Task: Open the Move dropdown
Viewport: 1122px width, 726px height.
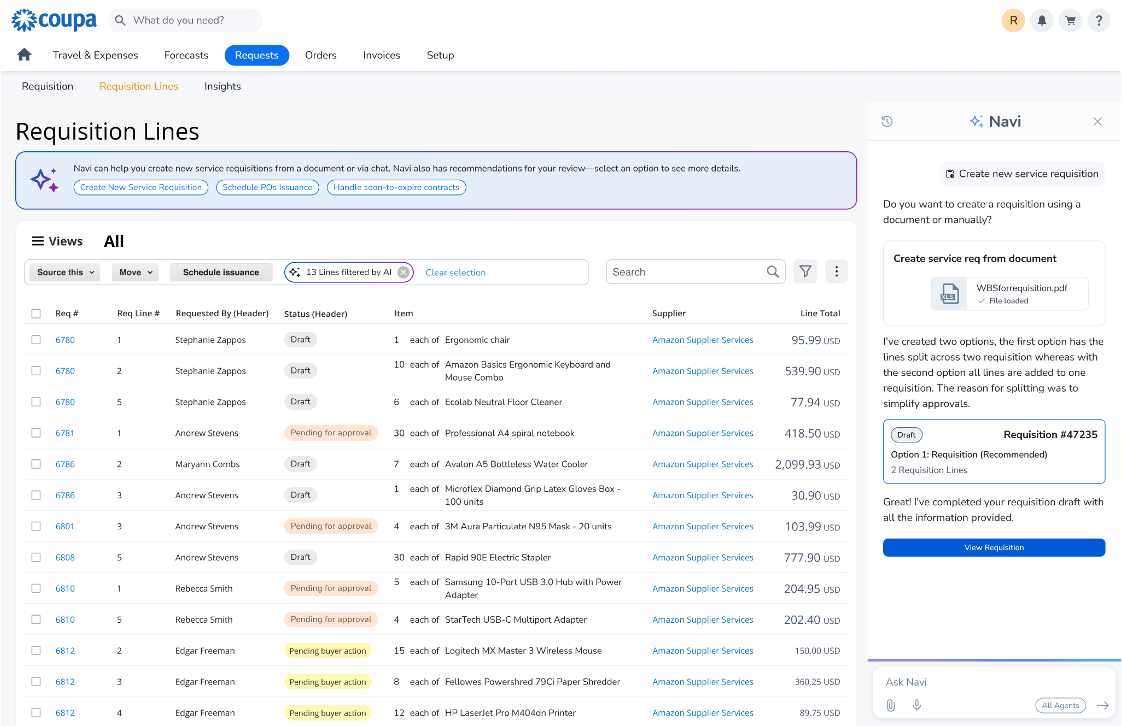Action: coord(135,273)
